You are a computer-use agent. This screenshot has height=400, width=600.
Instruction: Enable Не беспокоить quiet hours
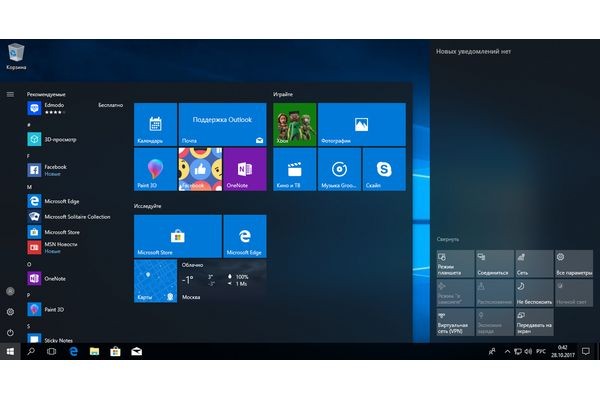pos(534,293)
